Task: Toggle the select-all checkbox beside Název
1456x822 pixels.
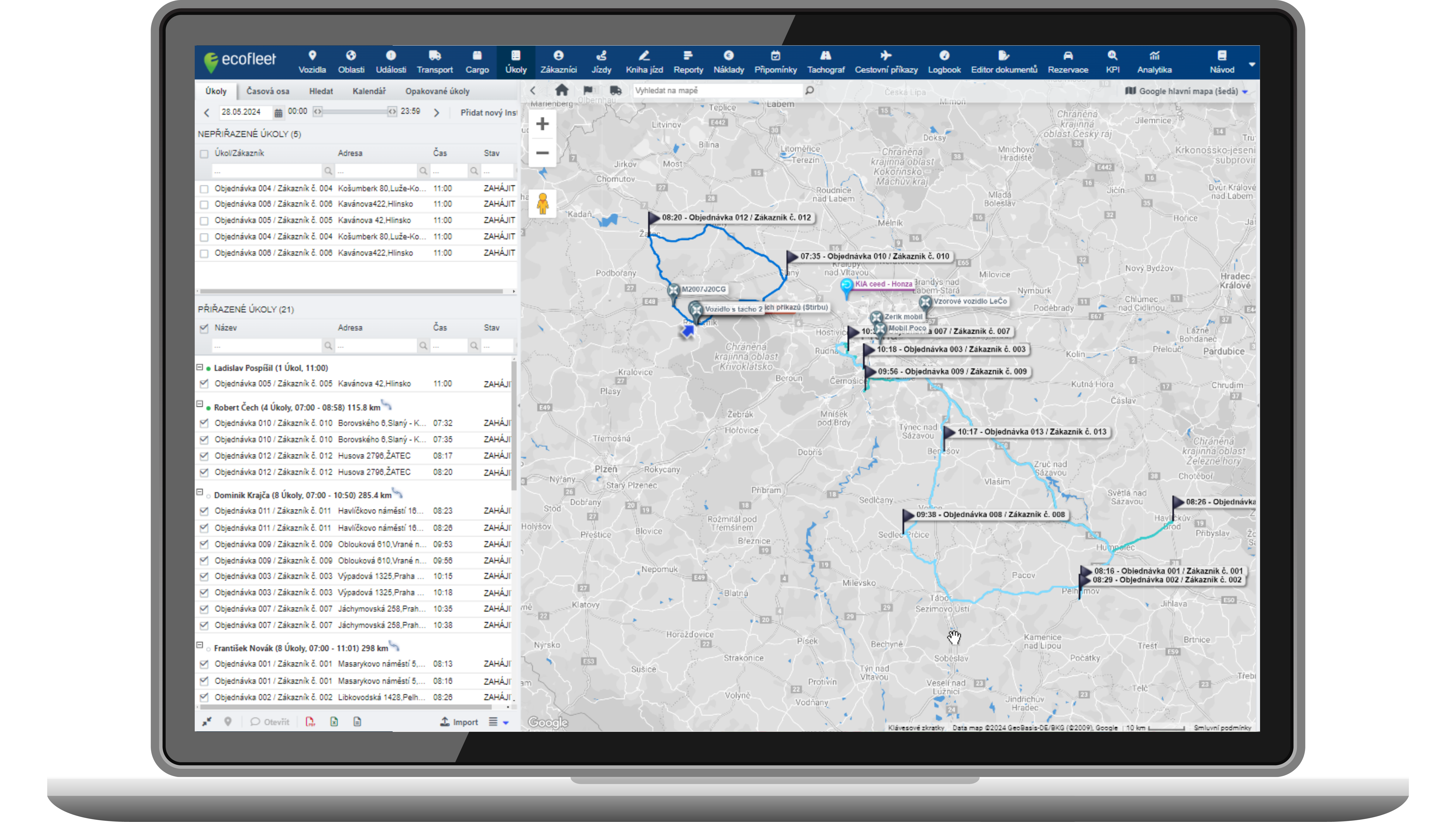Action: (x=204, y=329)
